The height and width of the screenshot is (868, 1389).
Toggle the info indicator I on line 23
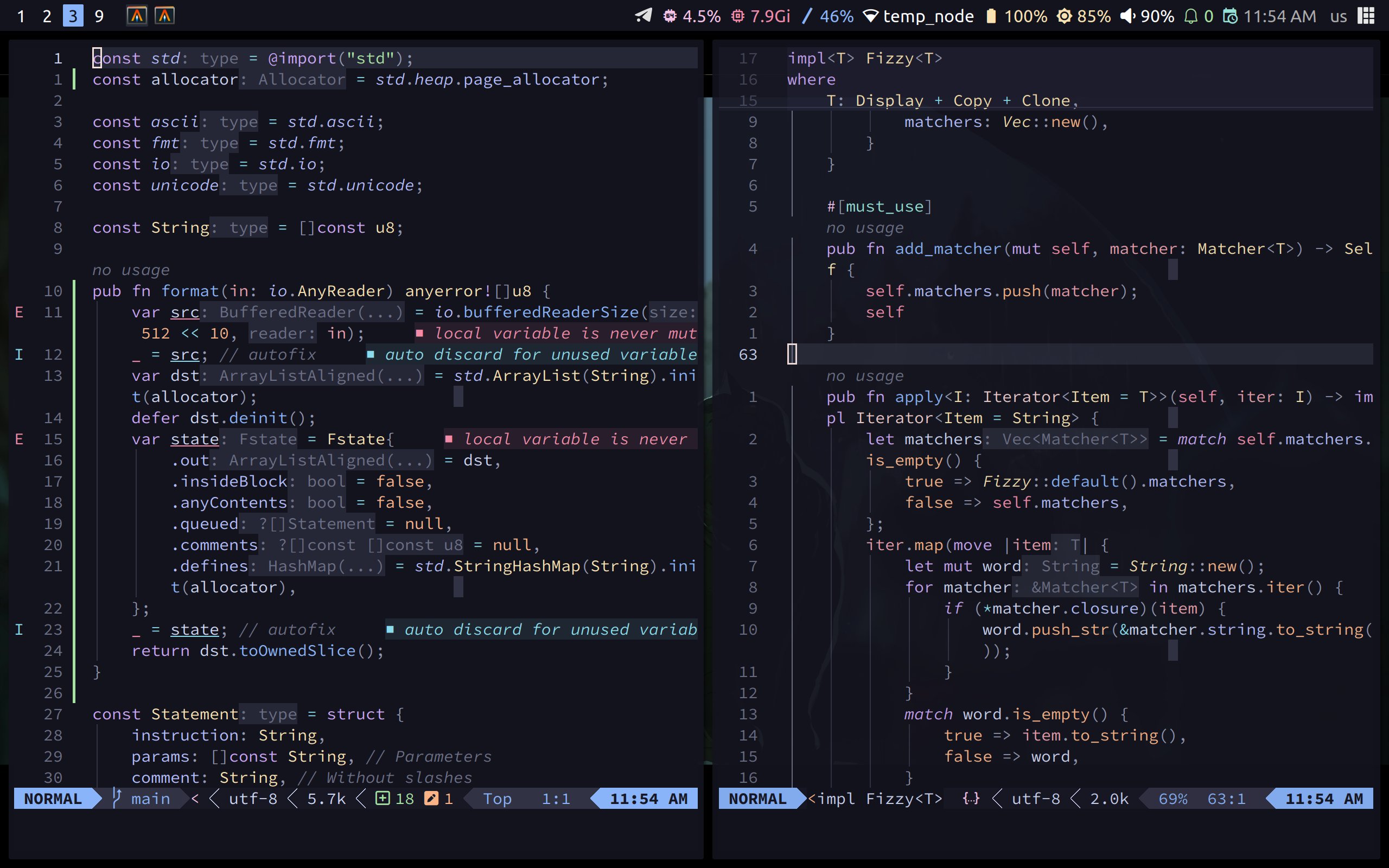click(17, 629)
